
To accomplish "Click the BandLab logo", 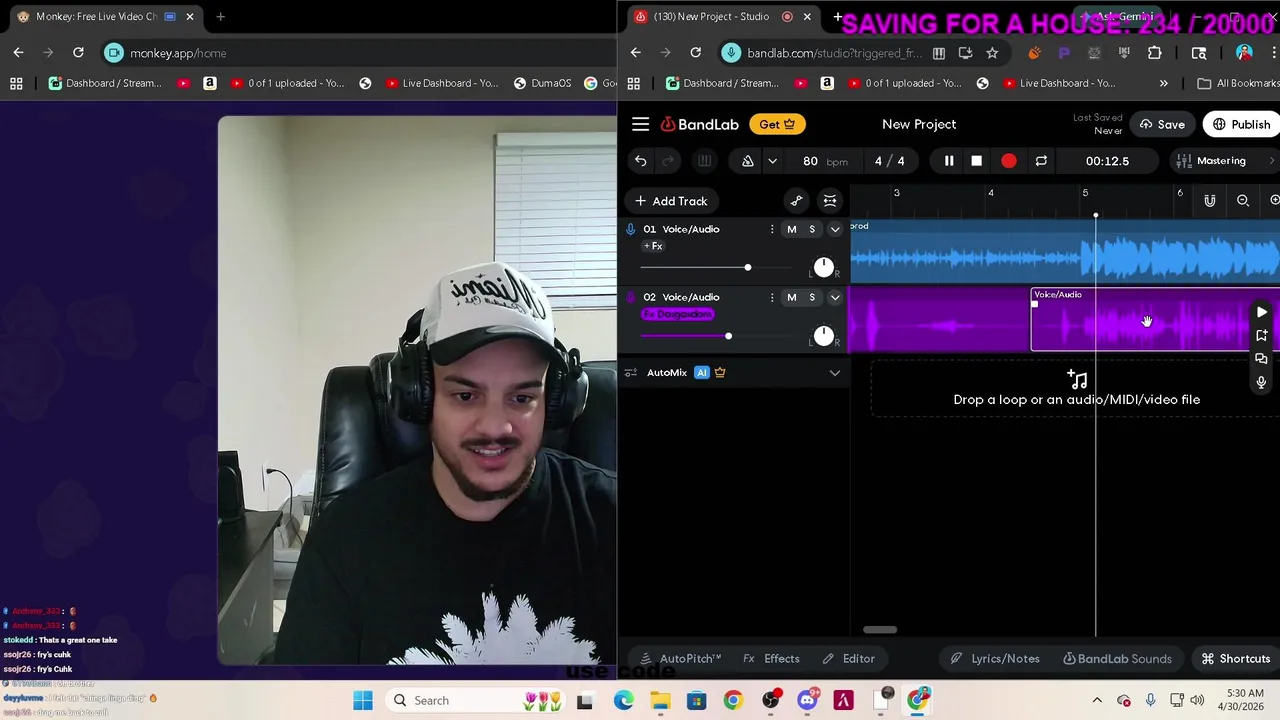I will (x=699, y=124).
